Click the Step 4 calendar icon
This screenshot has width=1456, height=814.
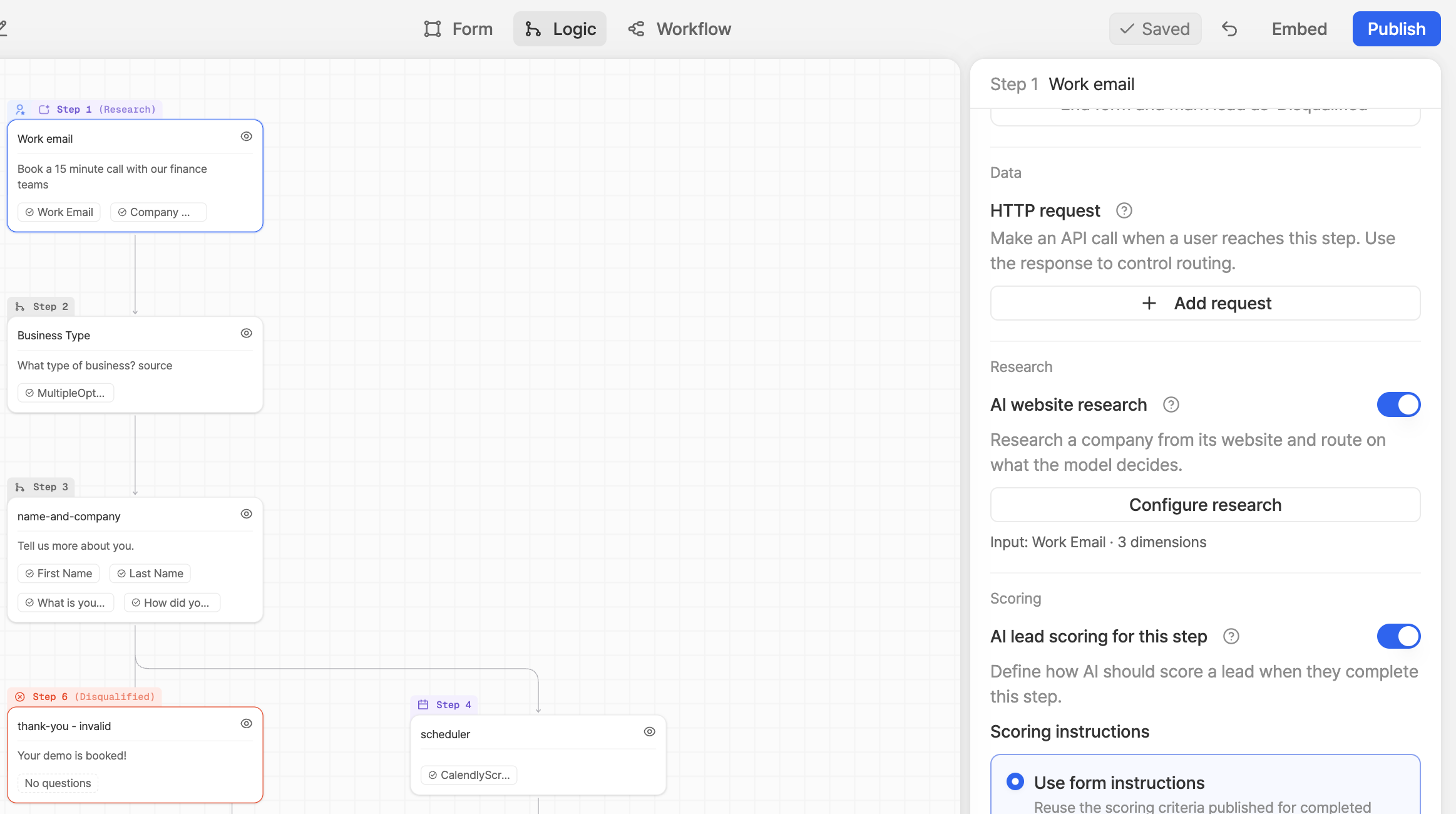click(423, 705)
